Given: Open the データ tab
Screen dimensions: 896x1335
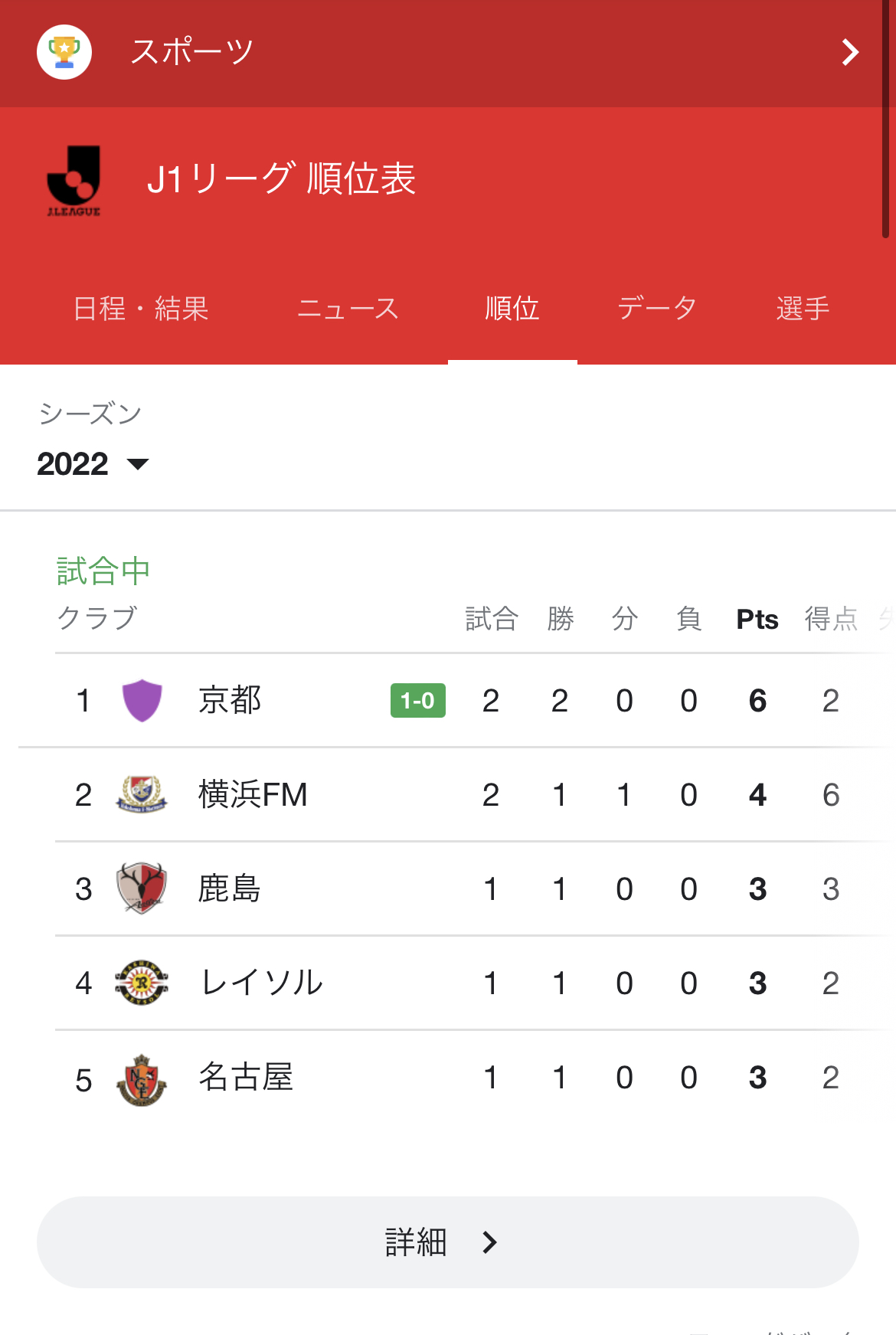Looking at the screenshot, I should 657,309.
